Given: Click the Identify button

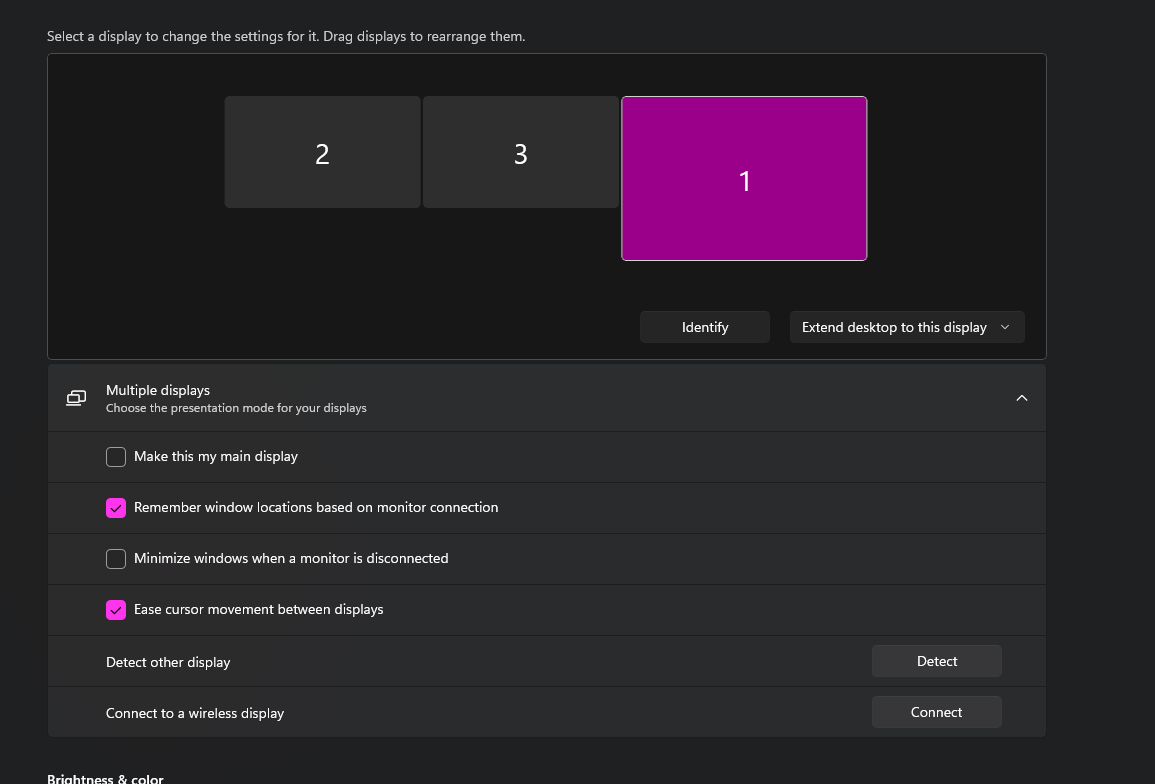Looking at the screenshot, I should [705, 327].
